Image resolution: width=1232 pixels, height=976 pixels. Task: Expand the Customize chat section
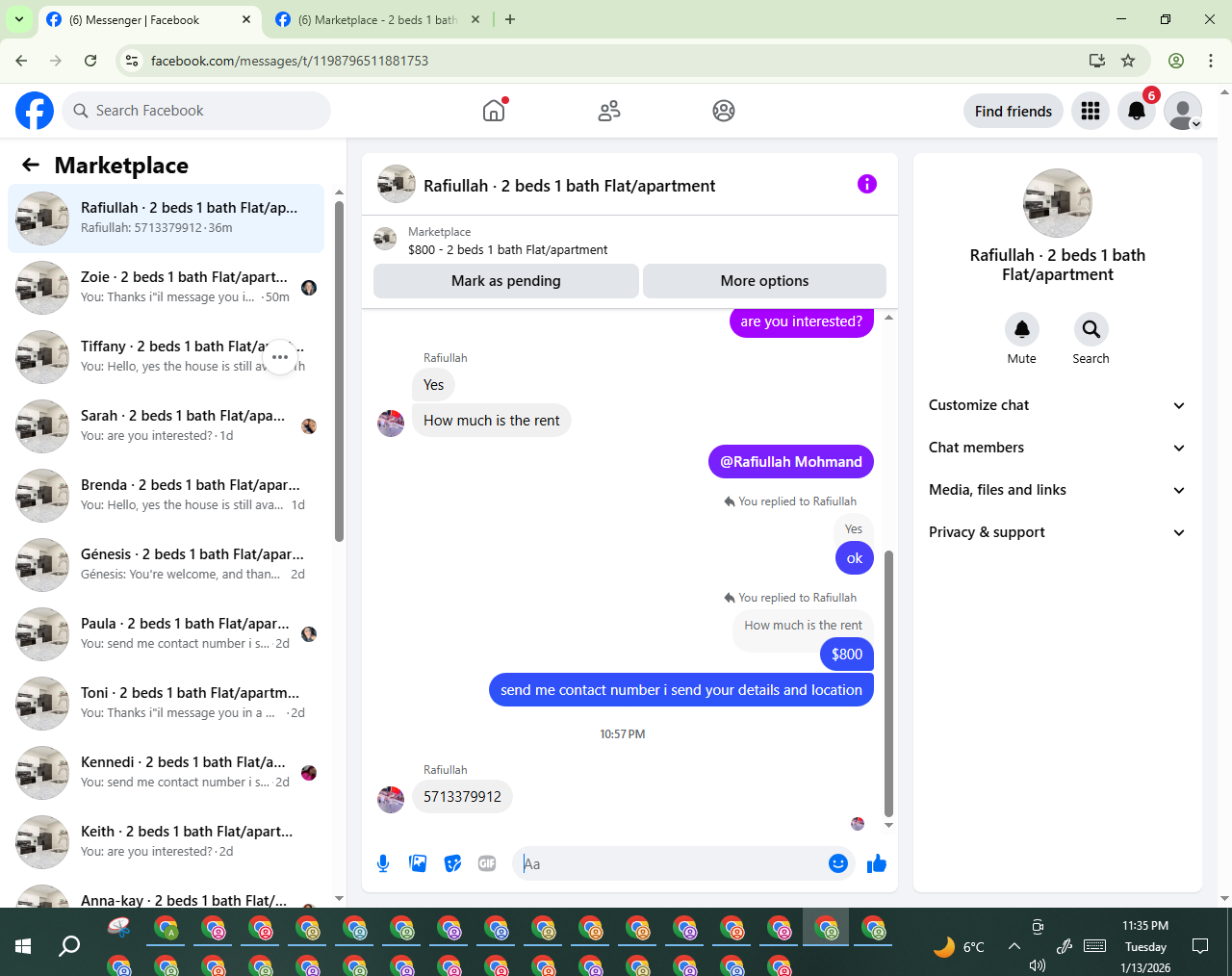click(1057, 405)
